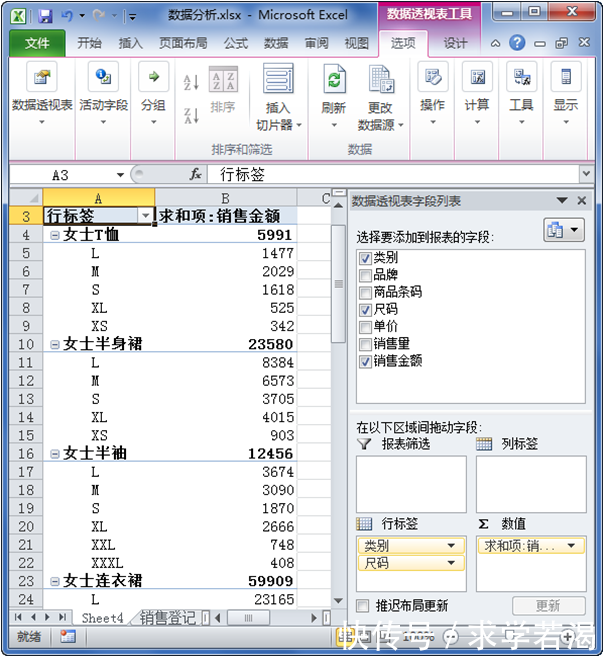Minimize the ribbon with caret icon

tap(495, 43)
